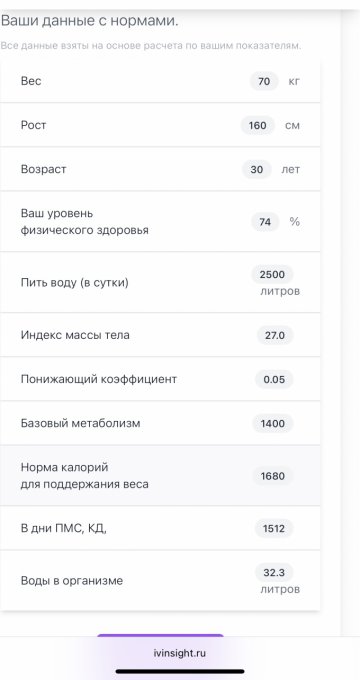Screen dimensions: 360x680
Task: Tap the "Индекс массы тела" label
Action: [75, 335]
